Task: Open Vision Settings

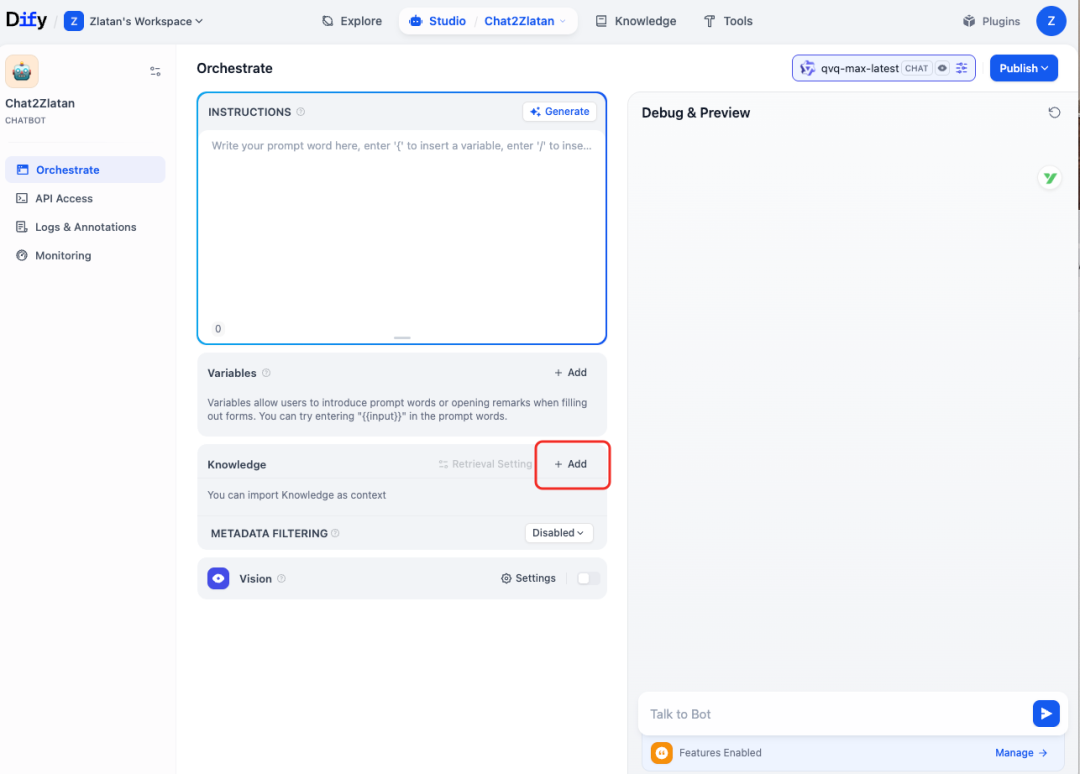Action: click(x=528, y=578)
